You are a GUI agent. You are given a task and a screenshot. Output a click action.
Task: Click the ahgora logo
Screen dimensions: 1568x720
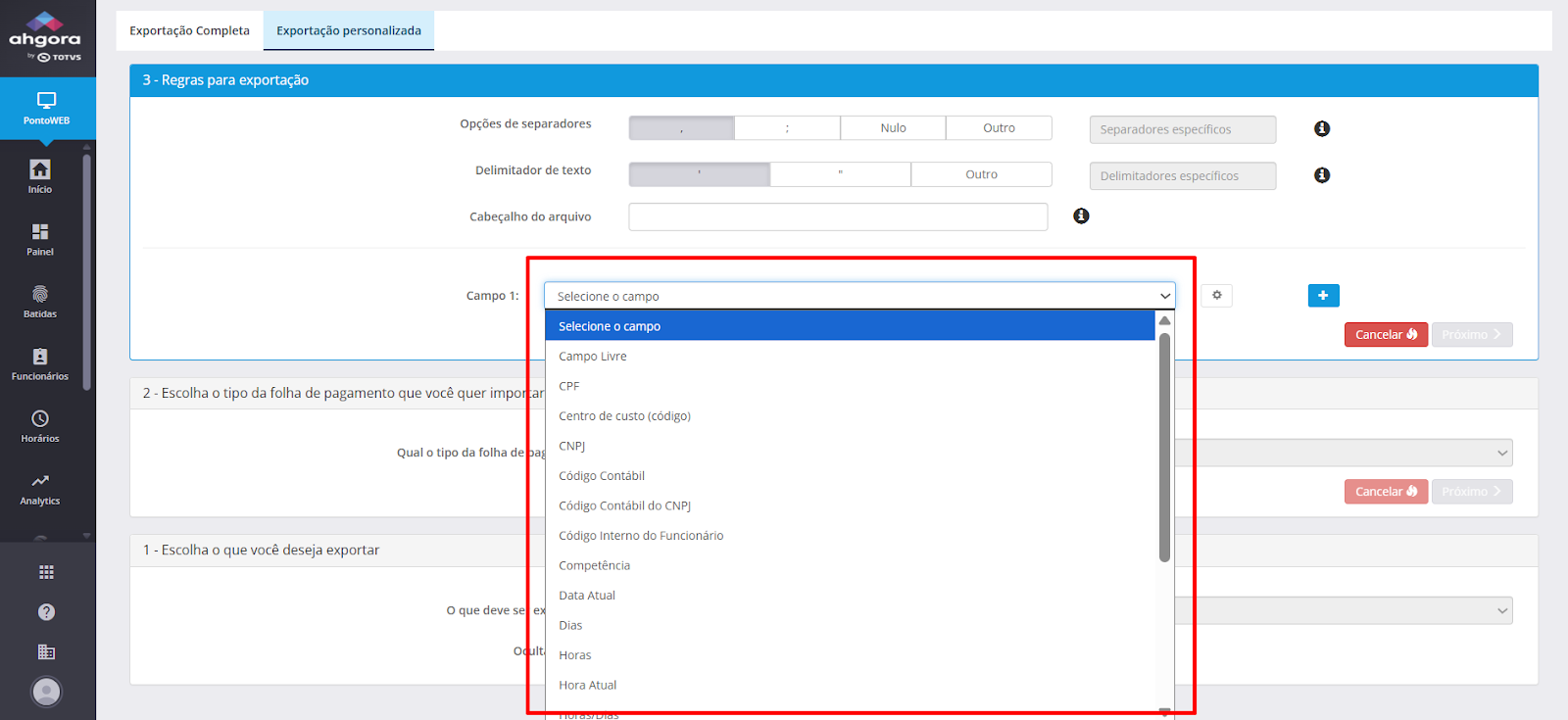click(45, 37)
